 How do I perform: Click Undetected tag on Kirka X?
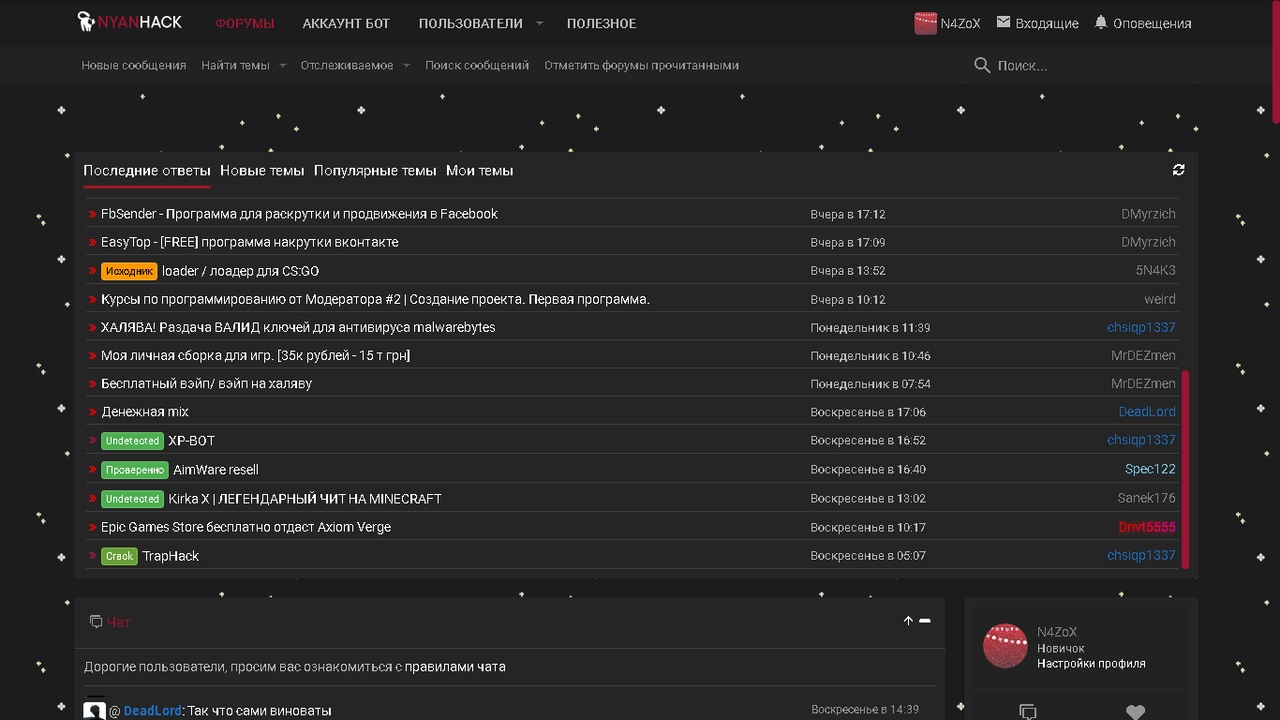point(132,499)
